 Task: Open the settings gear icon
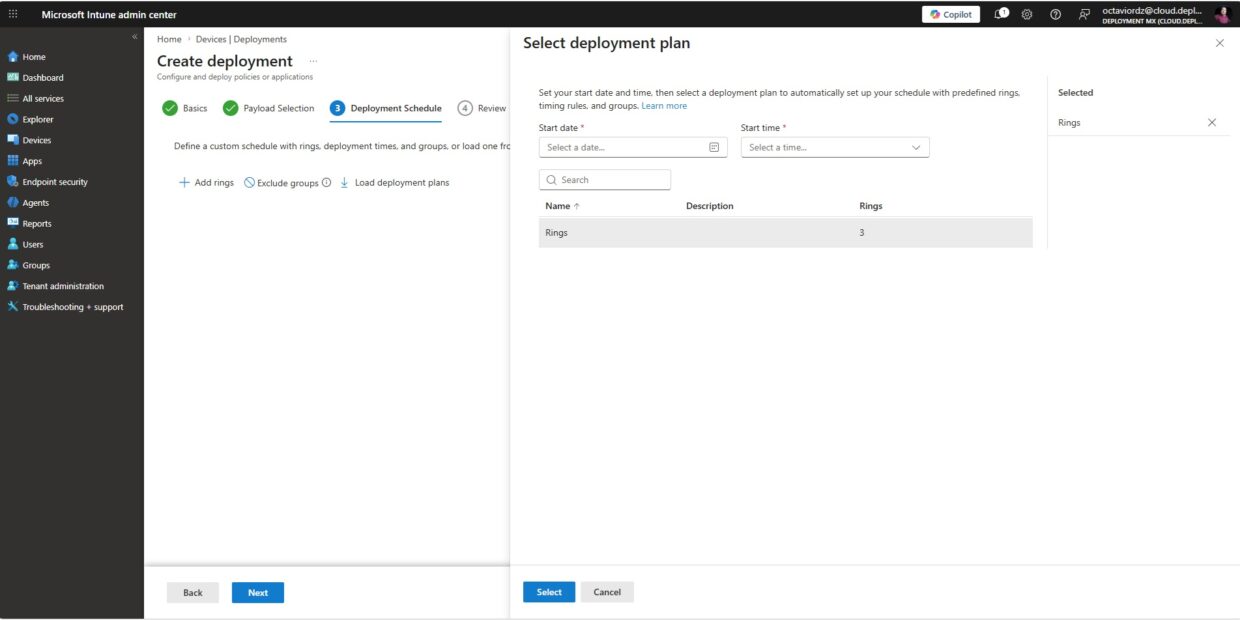point(1027,14)
